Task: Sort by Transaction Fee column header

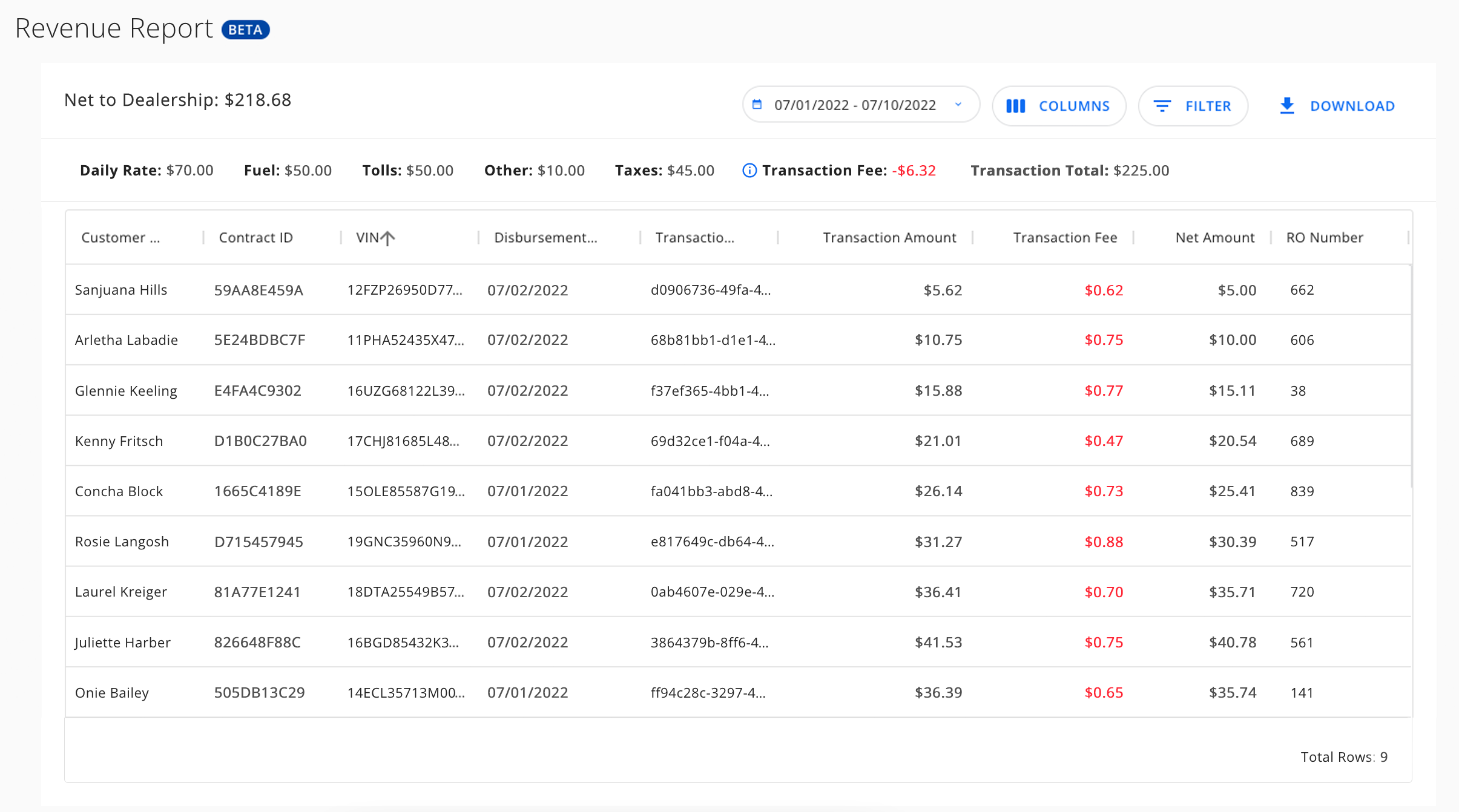Action: click(x=1065, y=238)
